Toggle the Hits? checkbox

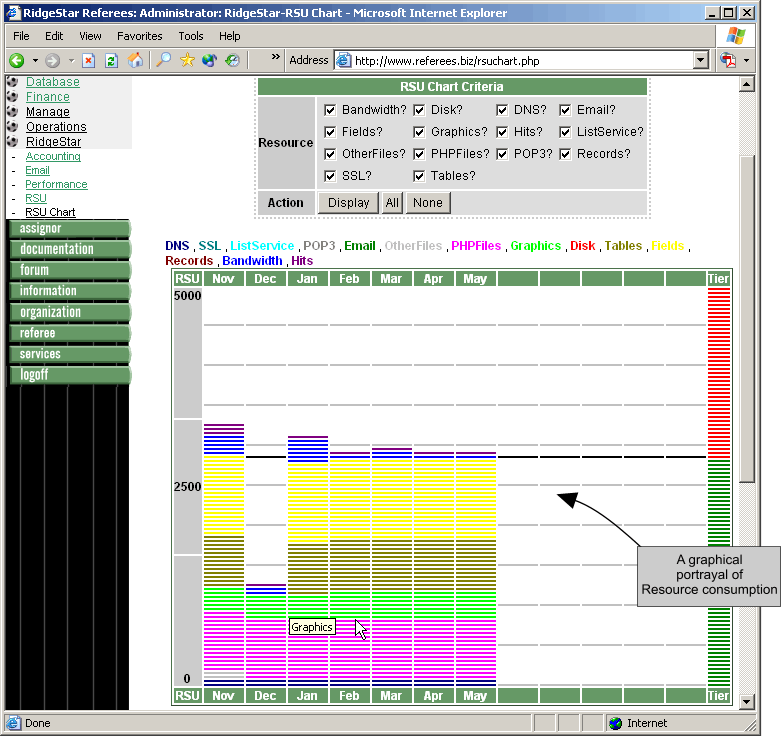point(502,132)
